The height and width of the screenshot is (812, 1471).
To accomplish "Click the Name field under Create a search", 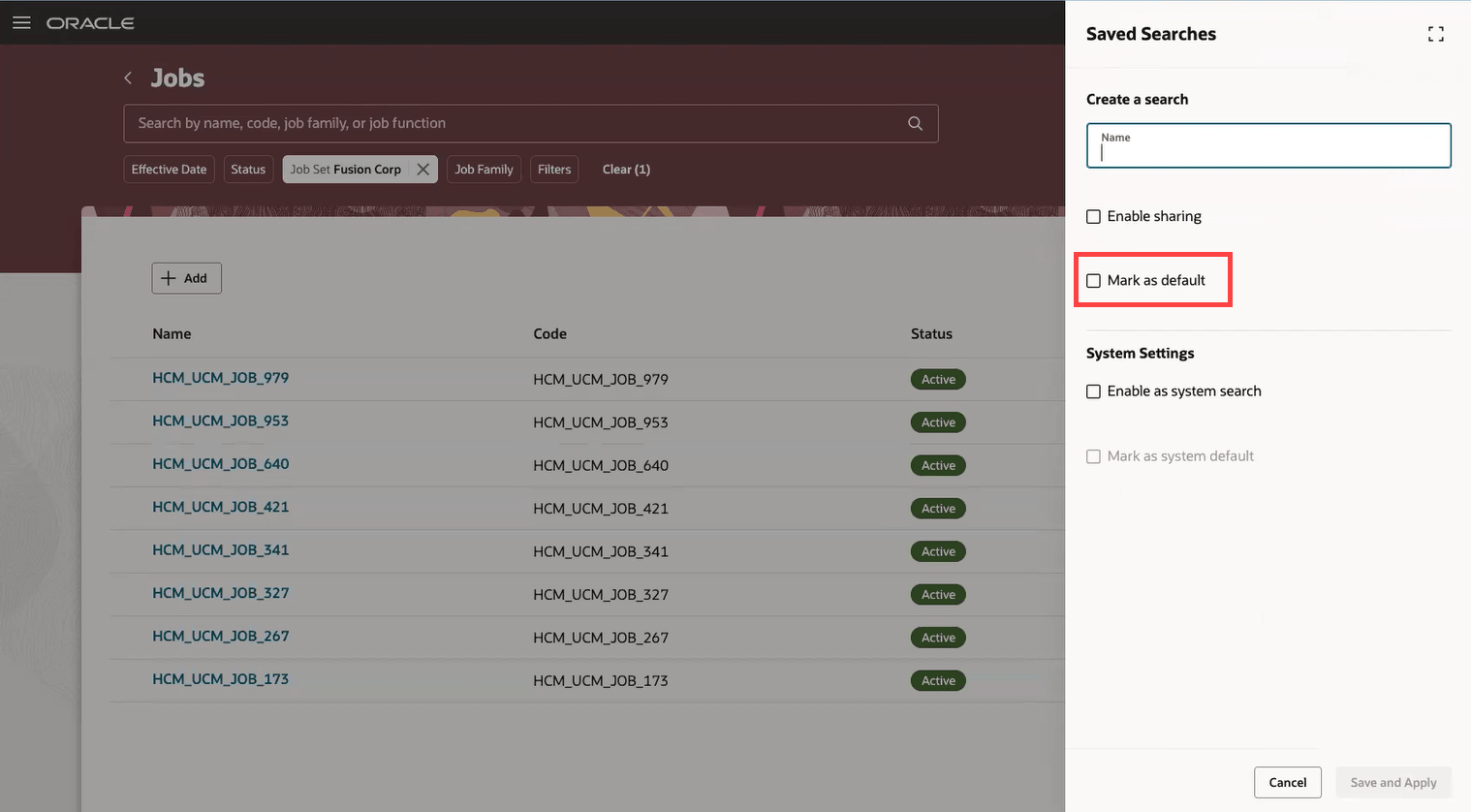I will (x=1268, y=145).
